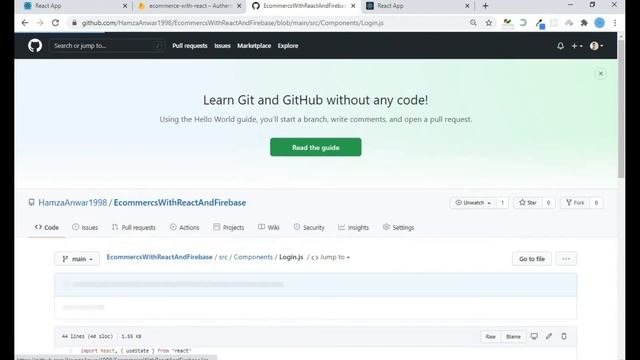The image size is (640, 360).
Task: Click the Fork count of 0
Action: [x=596, y=203]
